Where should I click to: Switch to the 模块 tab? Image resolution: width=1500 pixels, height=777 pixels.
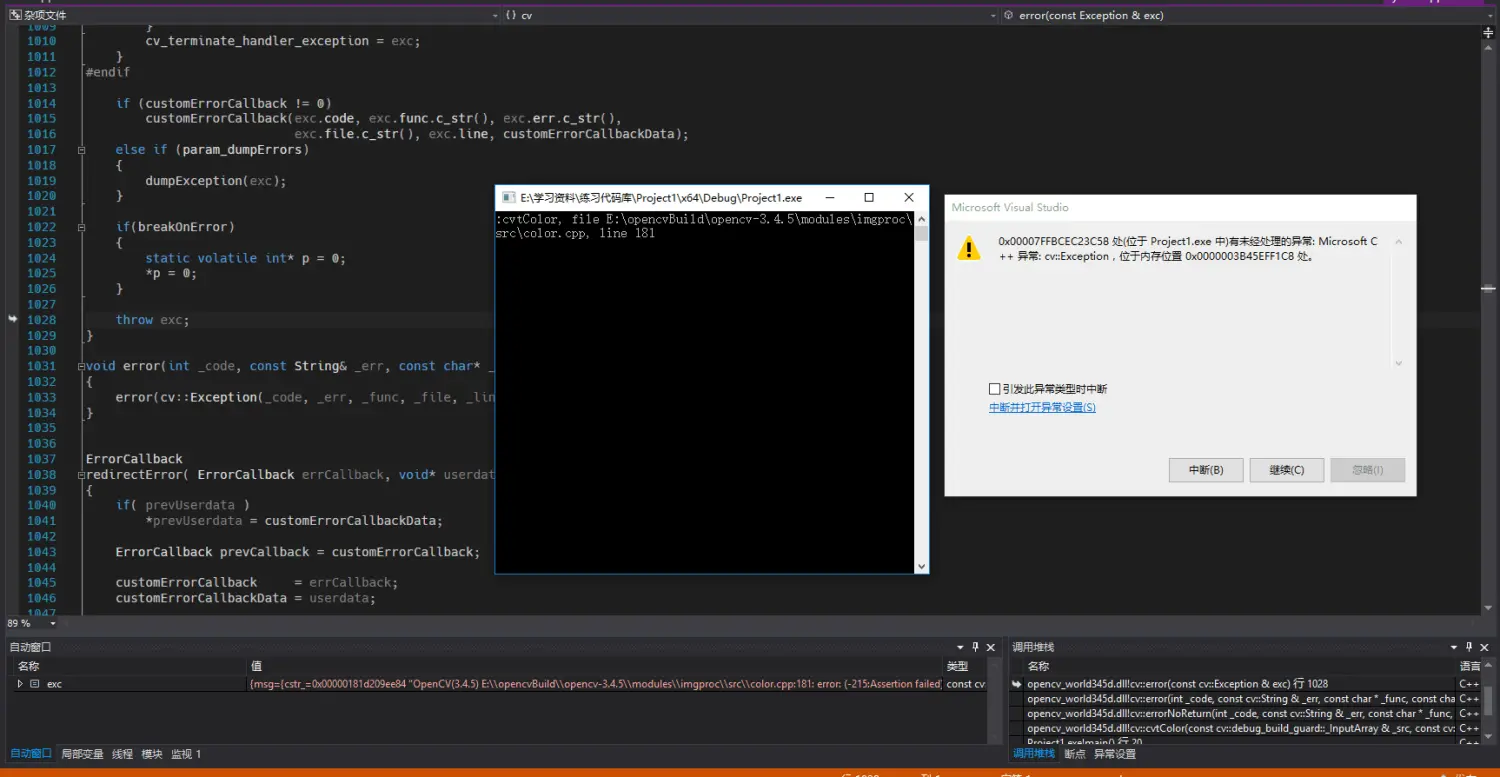pos(152,754)
